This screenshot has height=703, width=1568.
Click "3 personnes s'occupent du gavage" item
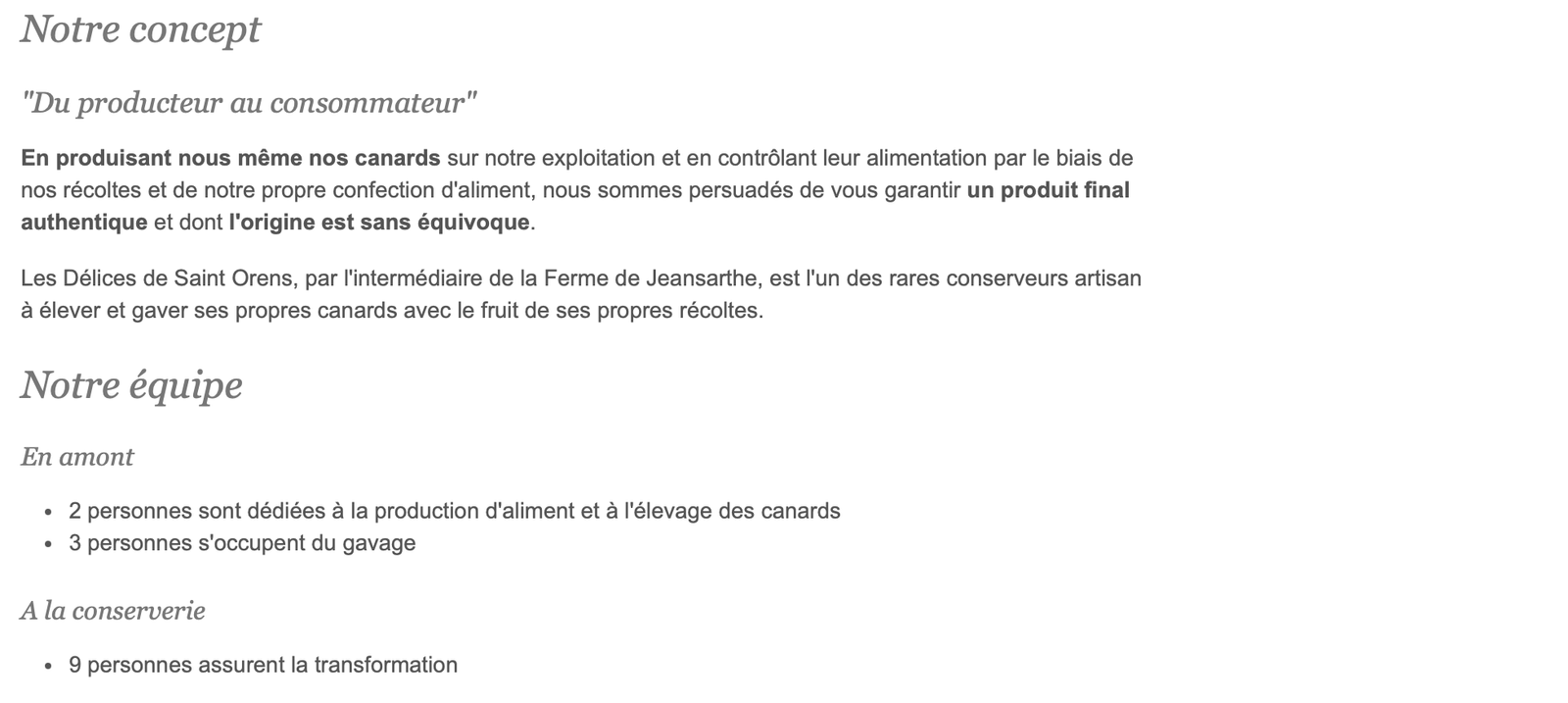[x=242, y=543]
